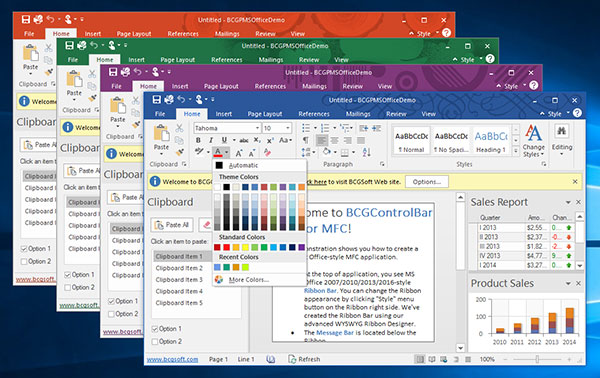Image resolution: width=600 pixels, height=378 pixels.
Task: Toggle Option 1 checkbox in purple window
Action: (x=111, y=301)
